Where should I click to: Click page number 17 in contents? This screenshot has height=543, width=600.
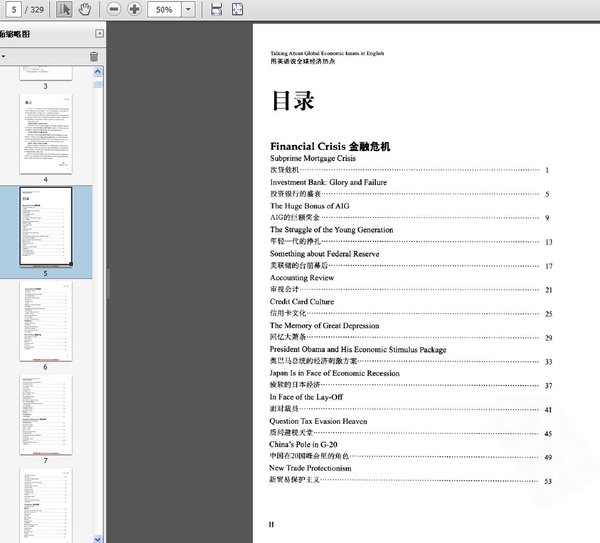pos(549,266)
